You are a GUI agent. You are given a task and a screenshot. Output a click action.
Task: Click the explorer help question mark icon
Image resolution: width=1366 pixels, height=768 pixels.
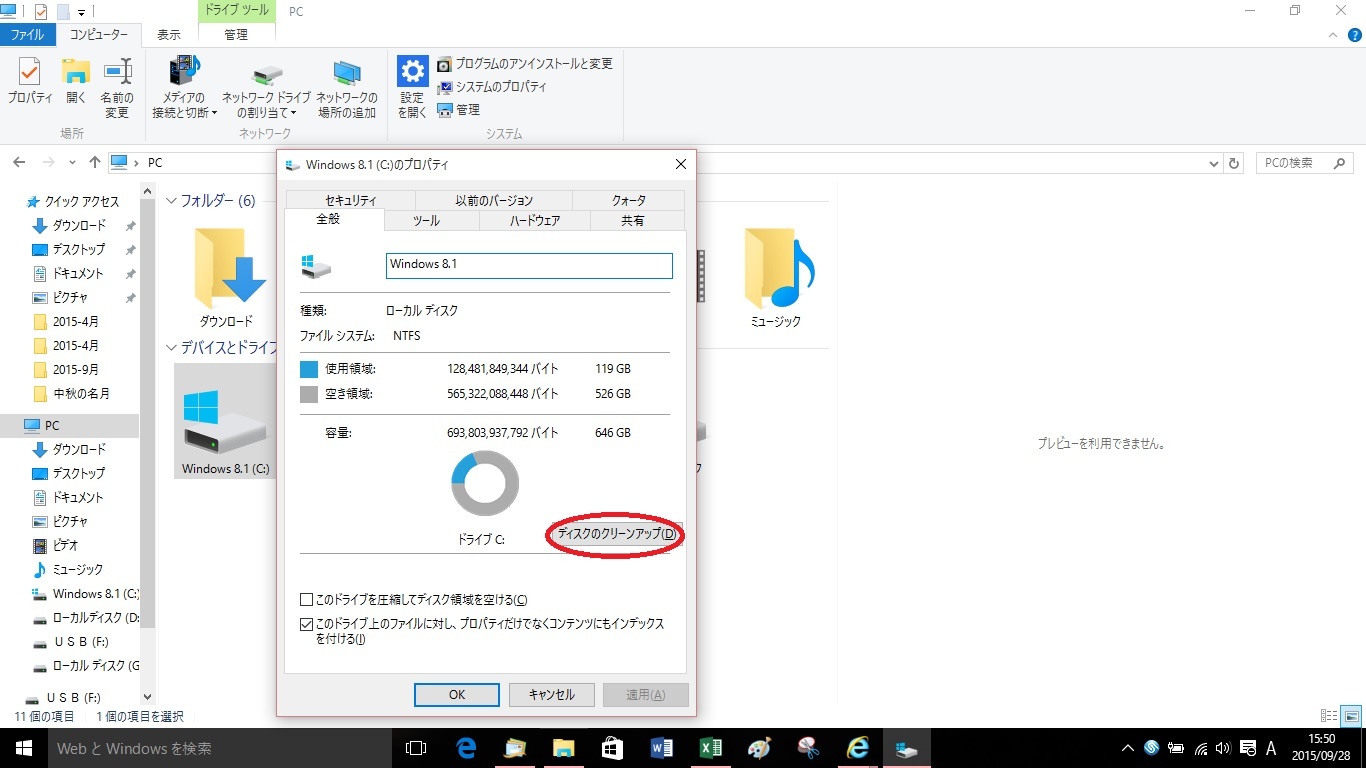1353,35
